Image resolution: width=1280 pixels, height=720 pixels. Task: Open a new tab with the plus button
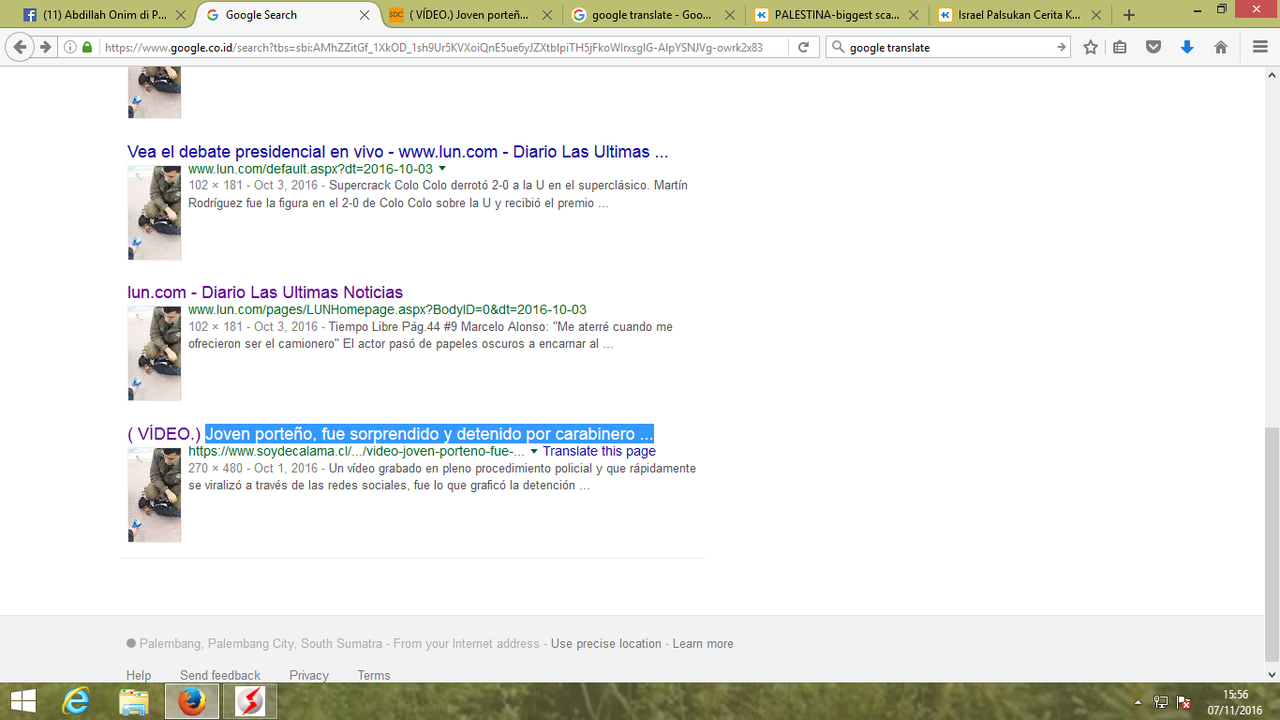(x=1129, y=15)
